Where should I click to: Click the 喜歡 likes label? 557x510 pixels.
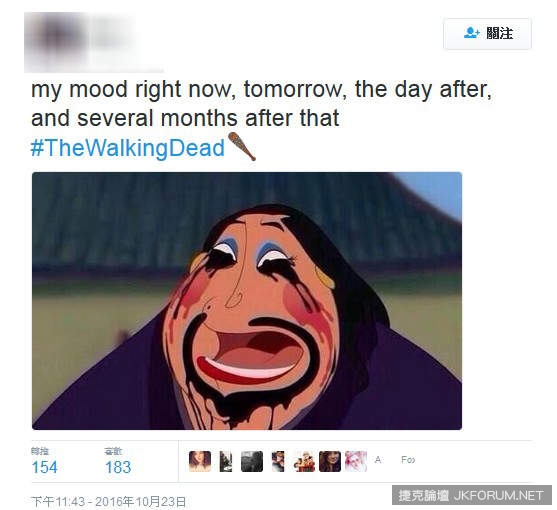coord(113,451)
